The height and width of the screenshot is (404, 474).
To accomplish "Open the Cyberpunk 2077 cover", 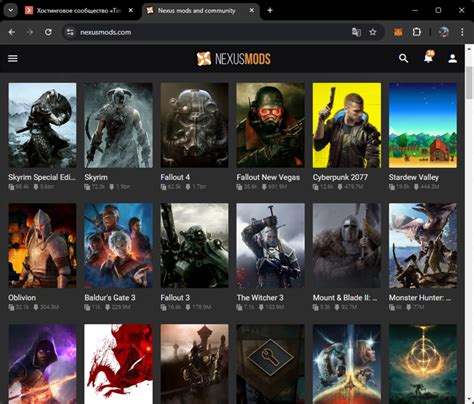I will coord(347,125).
